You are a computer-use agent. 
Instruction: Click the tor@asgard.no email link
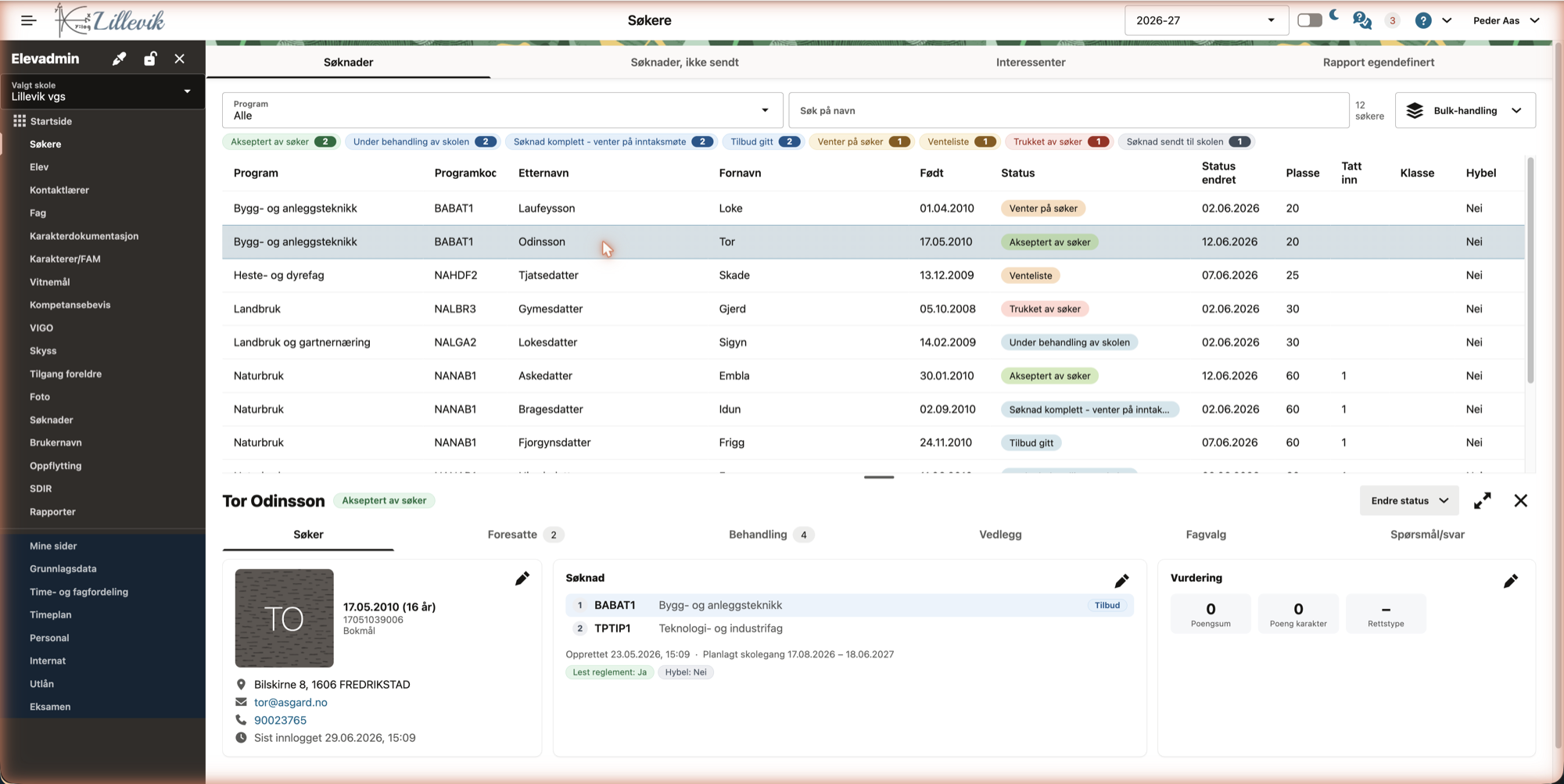click(291, 702)
